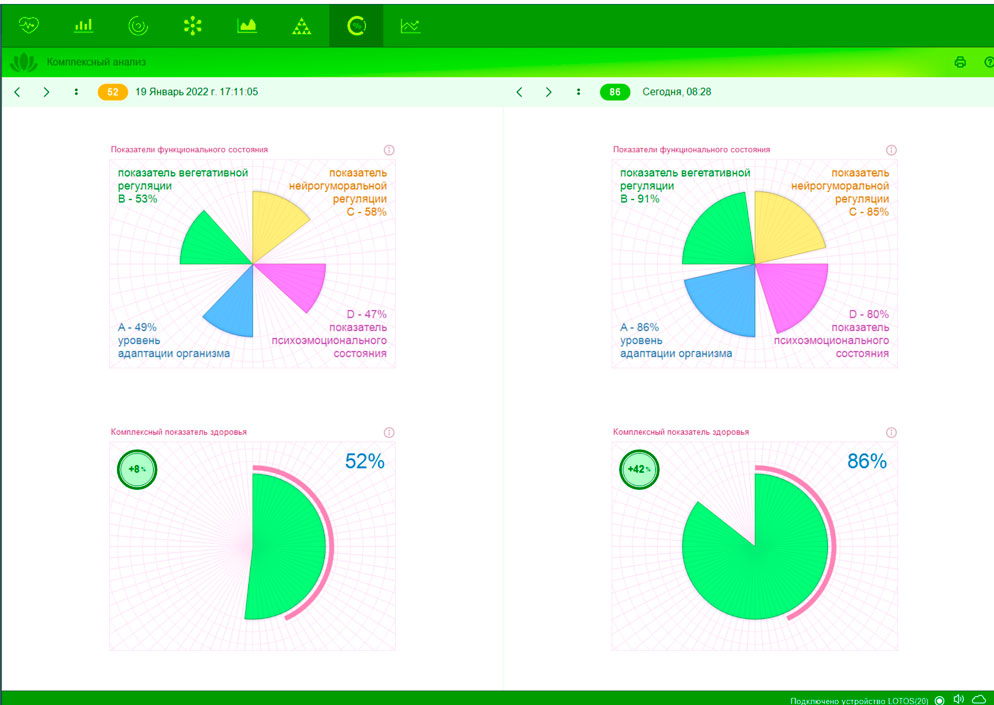The image size is (994, 705).
Task: Go to previous record in left panel
Action: (17, 92)
